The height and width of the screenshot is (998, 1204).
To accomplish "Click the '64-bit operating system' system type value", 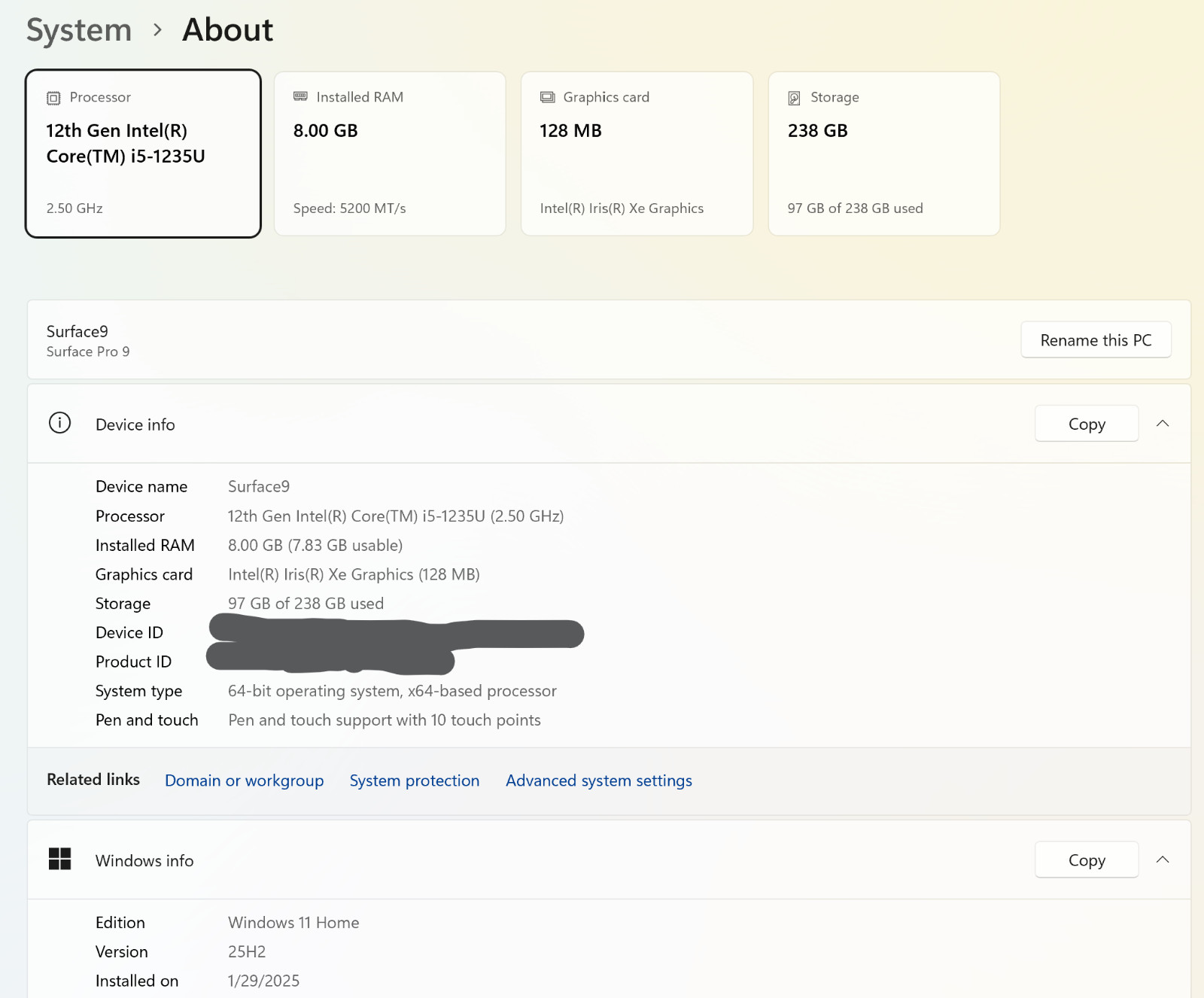I will [x=392, y=691].
